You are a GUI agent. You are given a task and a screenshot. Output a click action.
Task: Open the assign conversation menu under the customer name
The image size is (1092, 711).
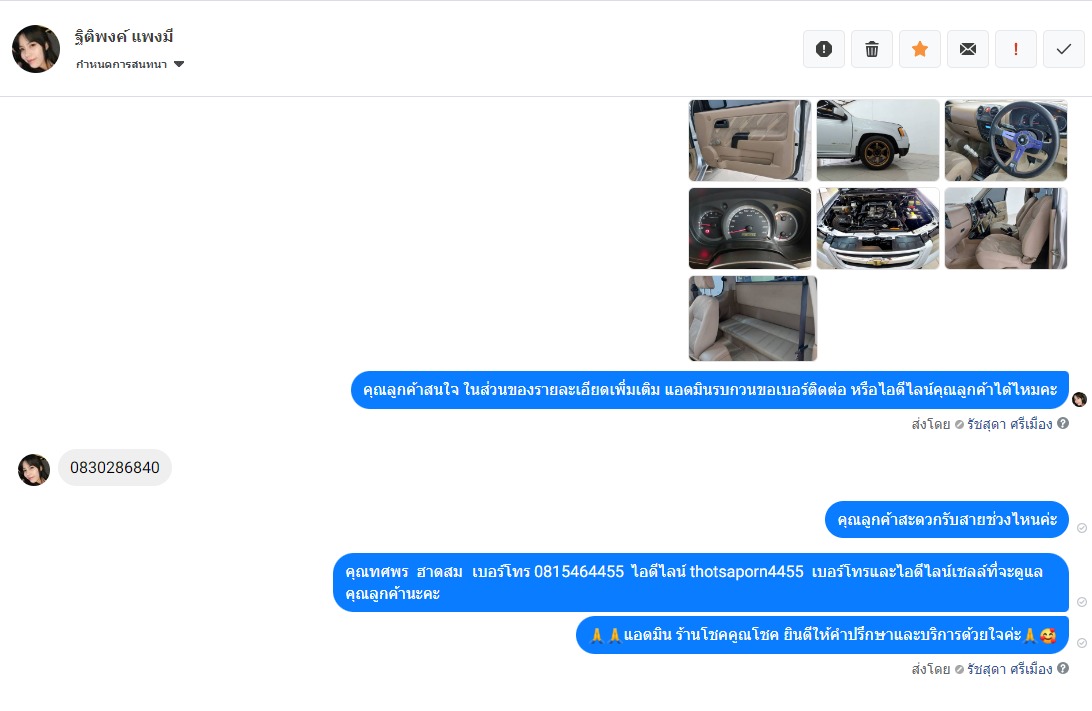tap(130, 64)
